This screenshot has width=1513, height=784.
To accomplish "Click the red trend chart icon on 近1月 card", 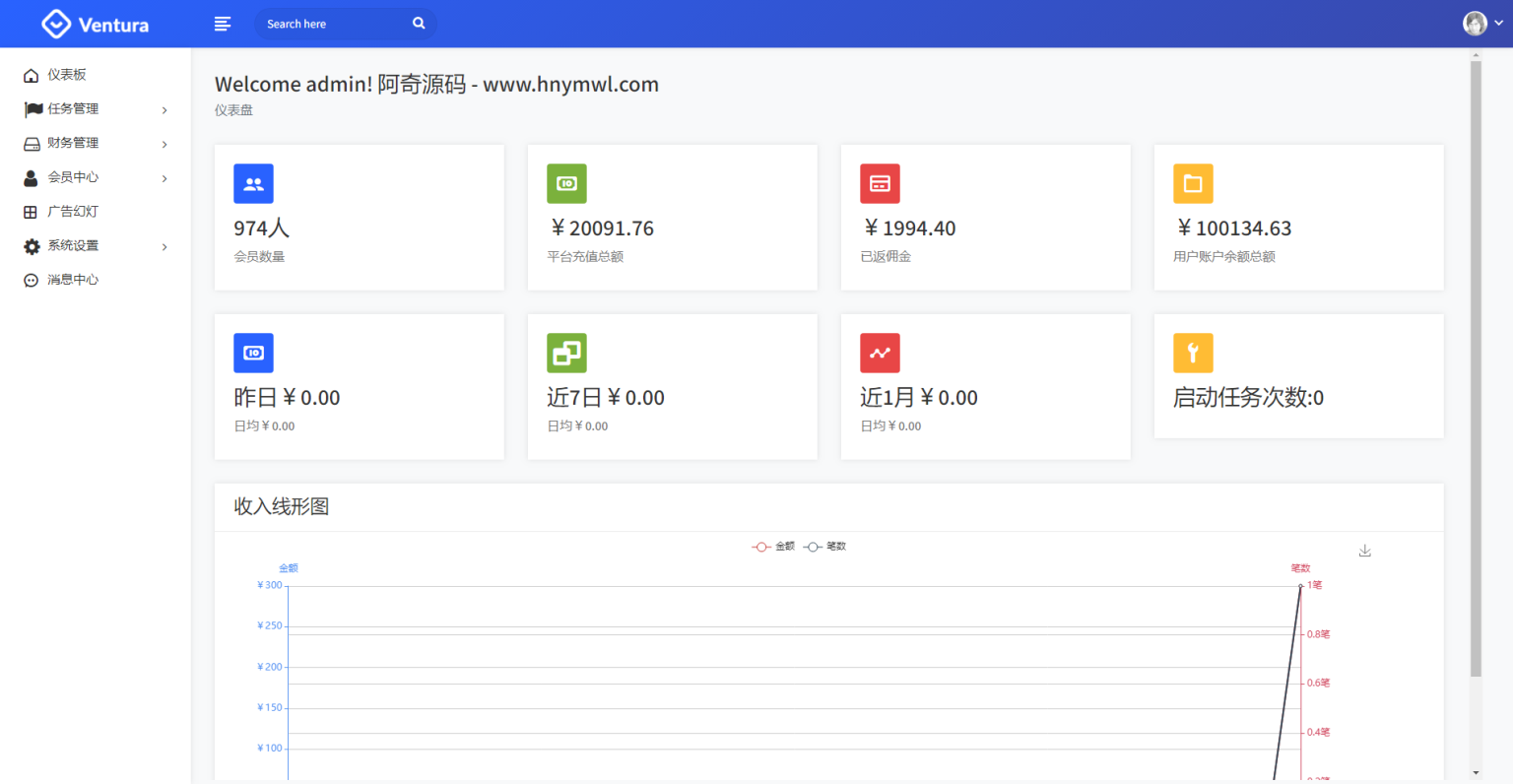I will pos(880,353).
